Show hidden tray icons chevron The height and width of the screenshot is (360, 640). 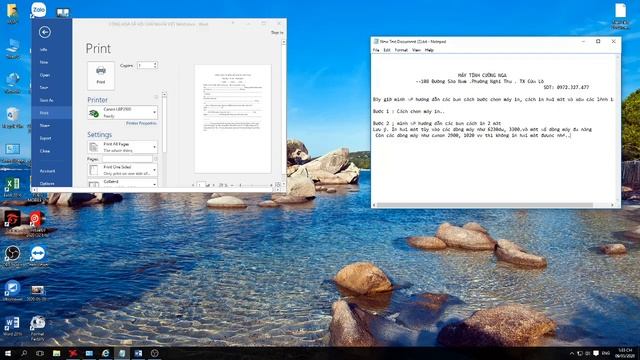(571, 353)
